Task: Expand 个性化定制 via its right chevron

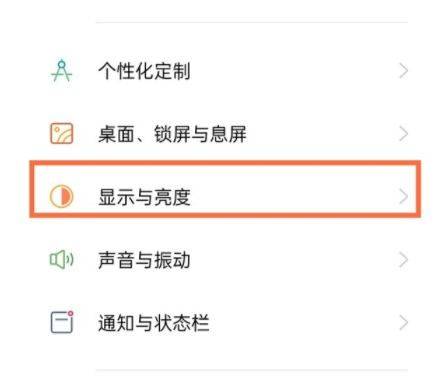Action: click(403, 71)
